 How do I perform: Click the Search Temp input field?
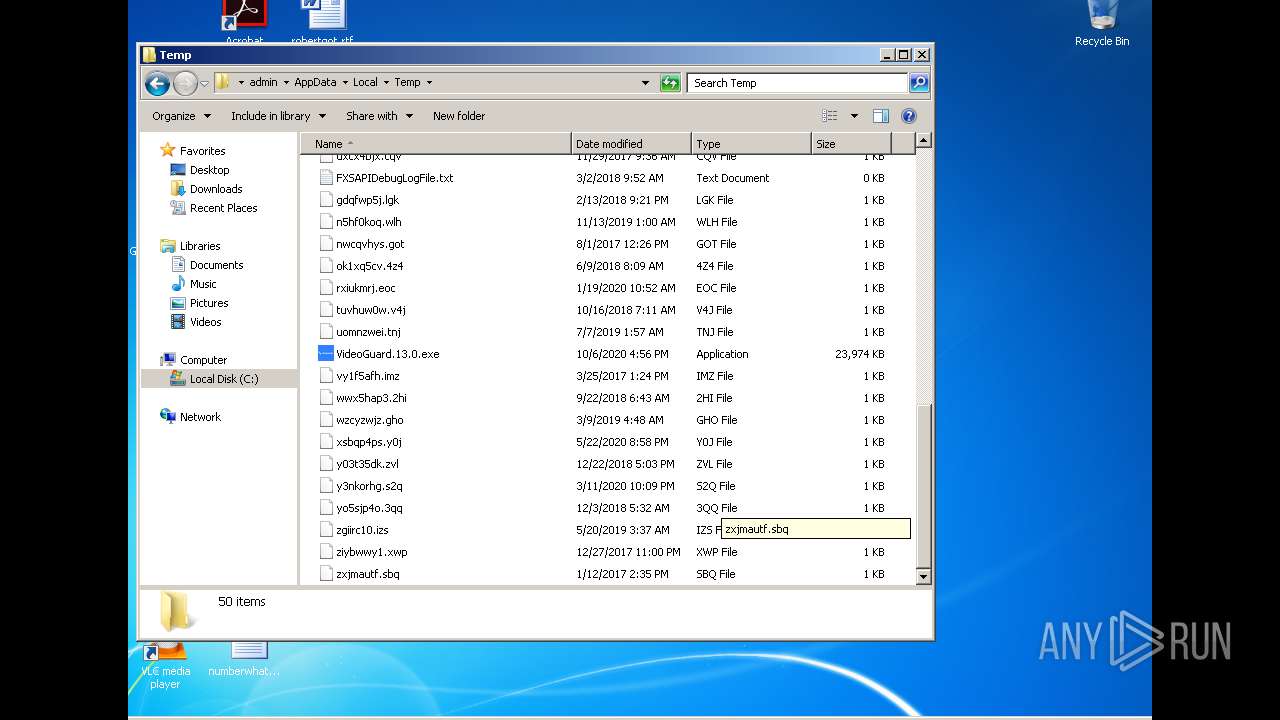798,83
